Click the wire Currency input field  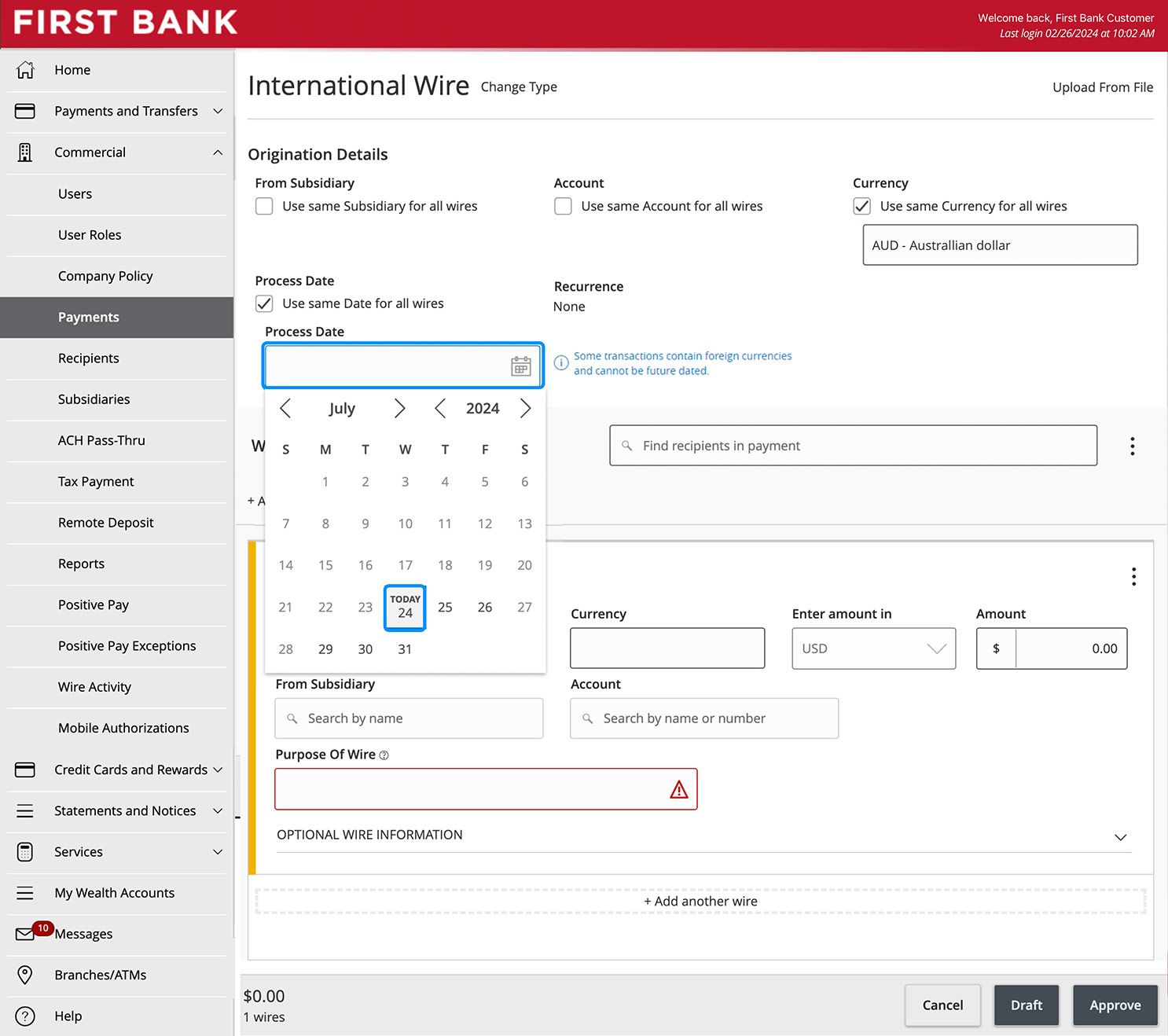coord(667,648)
